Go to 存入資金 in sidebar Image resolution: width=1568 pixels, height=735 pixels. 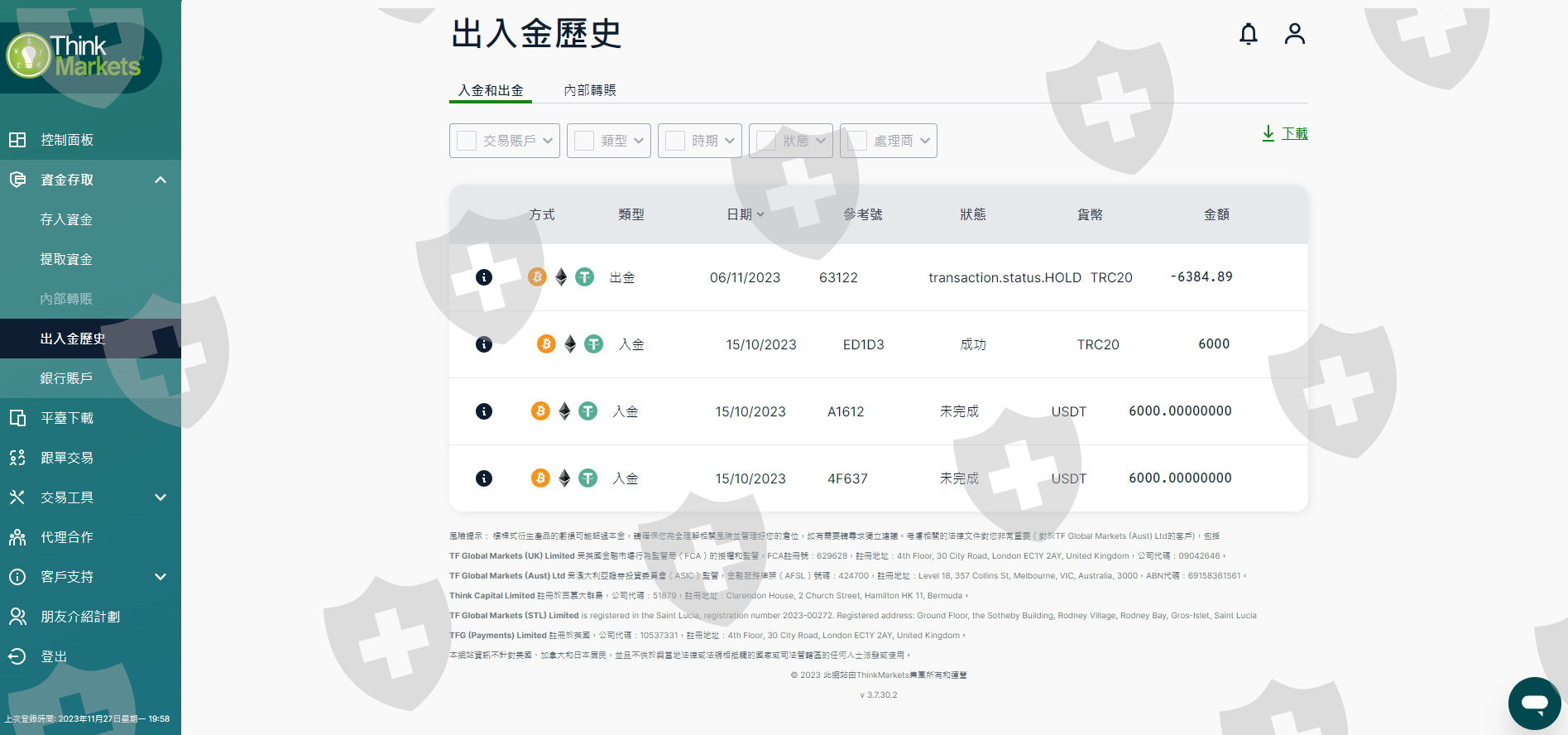coord(66,219)
